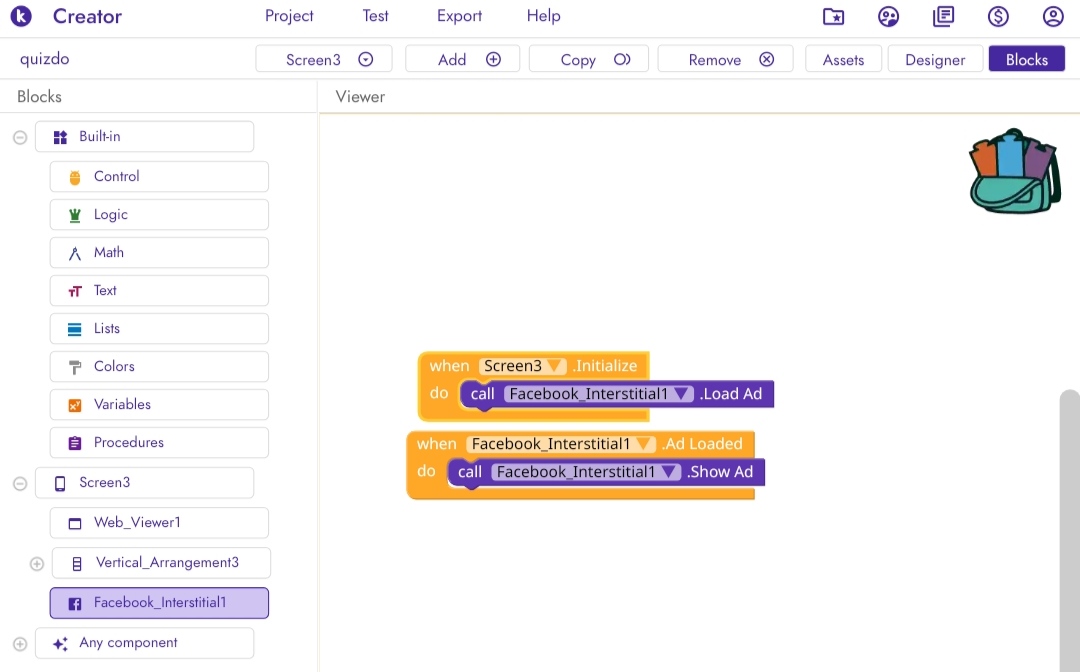Open the Export menu
This screenshot has width=1080, height=672.
tap(459, 16)
